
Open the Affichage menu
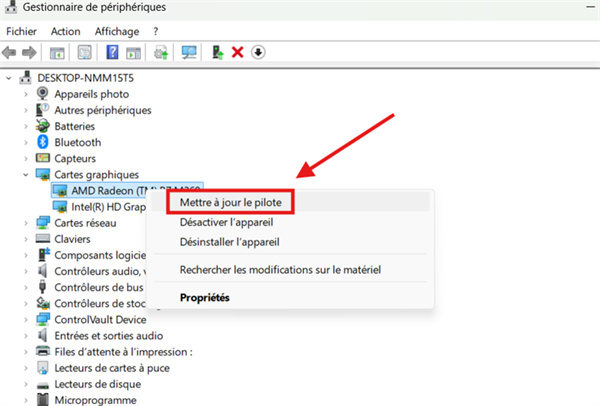117,31
